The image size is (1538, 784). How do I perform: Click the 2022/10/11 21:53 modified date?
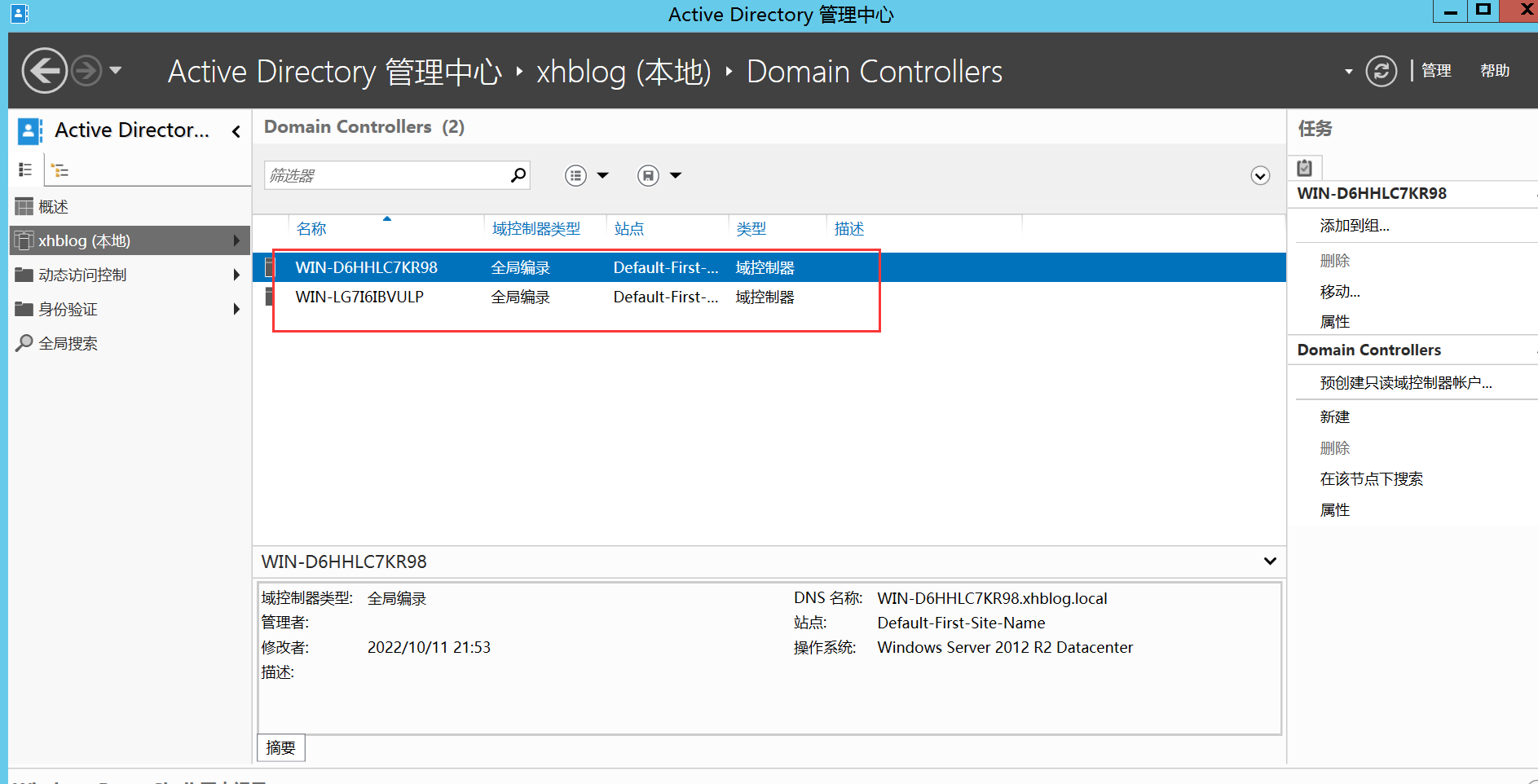(429, 647)
